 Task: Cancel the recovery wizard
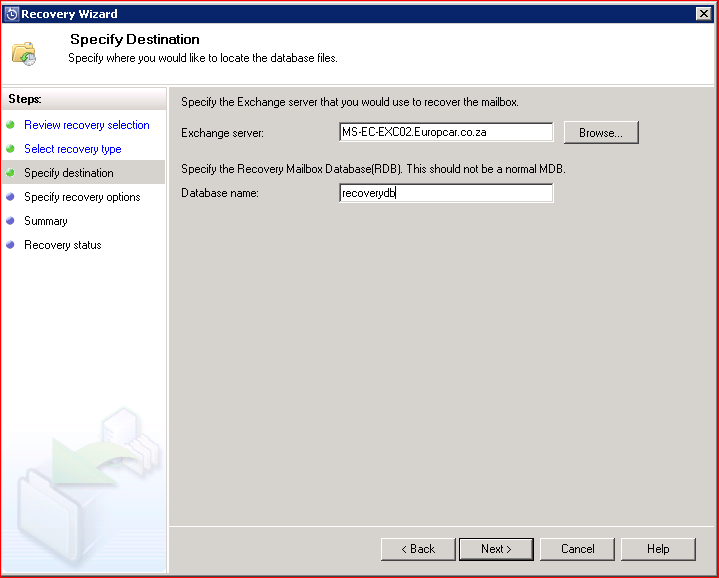coord(577,549)
